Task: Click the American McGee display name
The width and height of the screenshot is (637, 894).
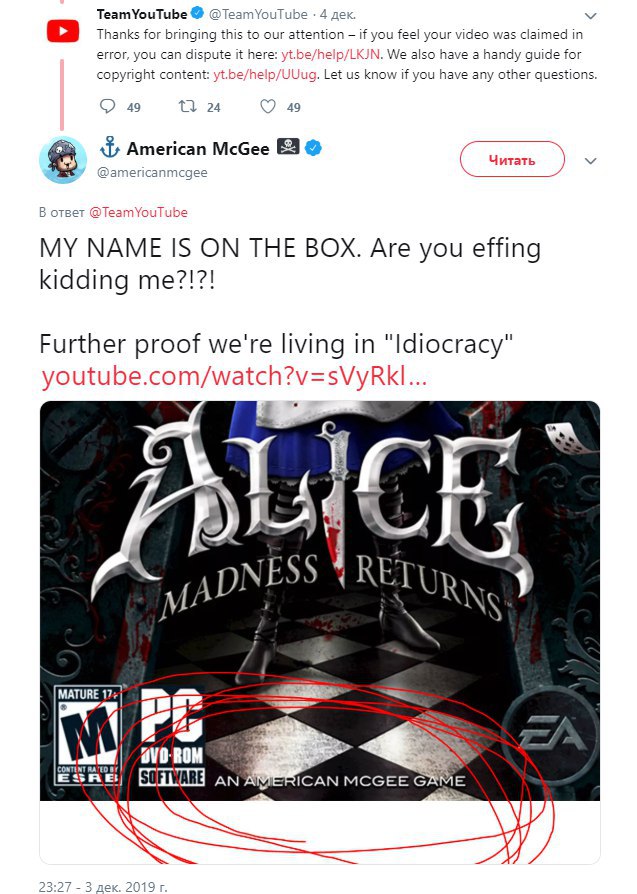Action: pos(198,149)
